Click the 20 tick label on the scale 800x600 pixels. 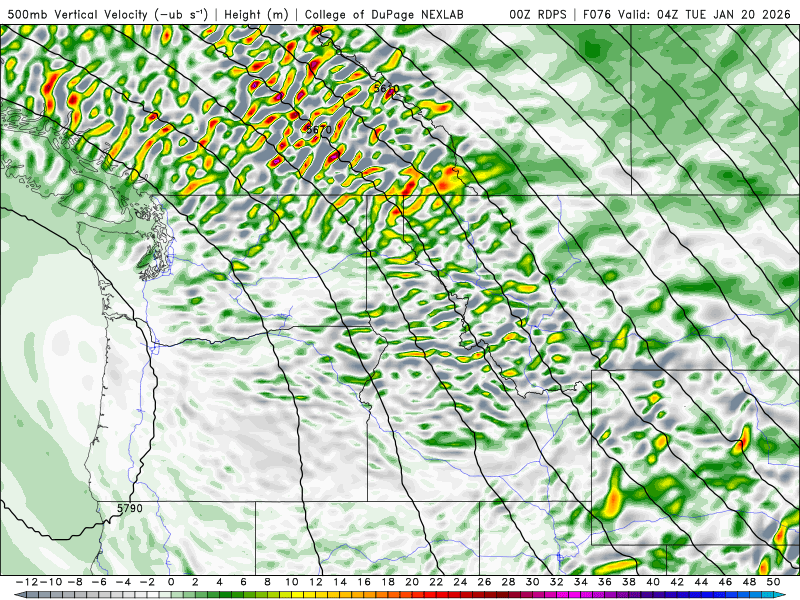click(x=412, y=582)
